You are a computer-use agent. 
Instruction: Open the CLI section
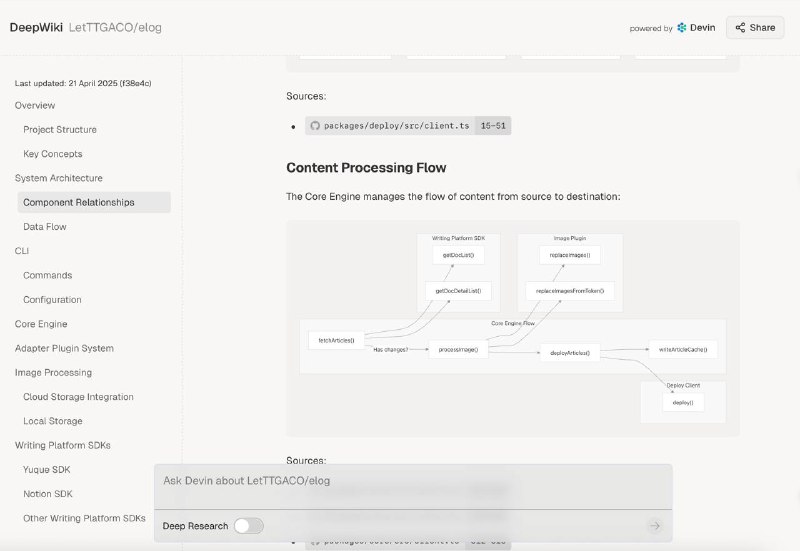(22, 251)
